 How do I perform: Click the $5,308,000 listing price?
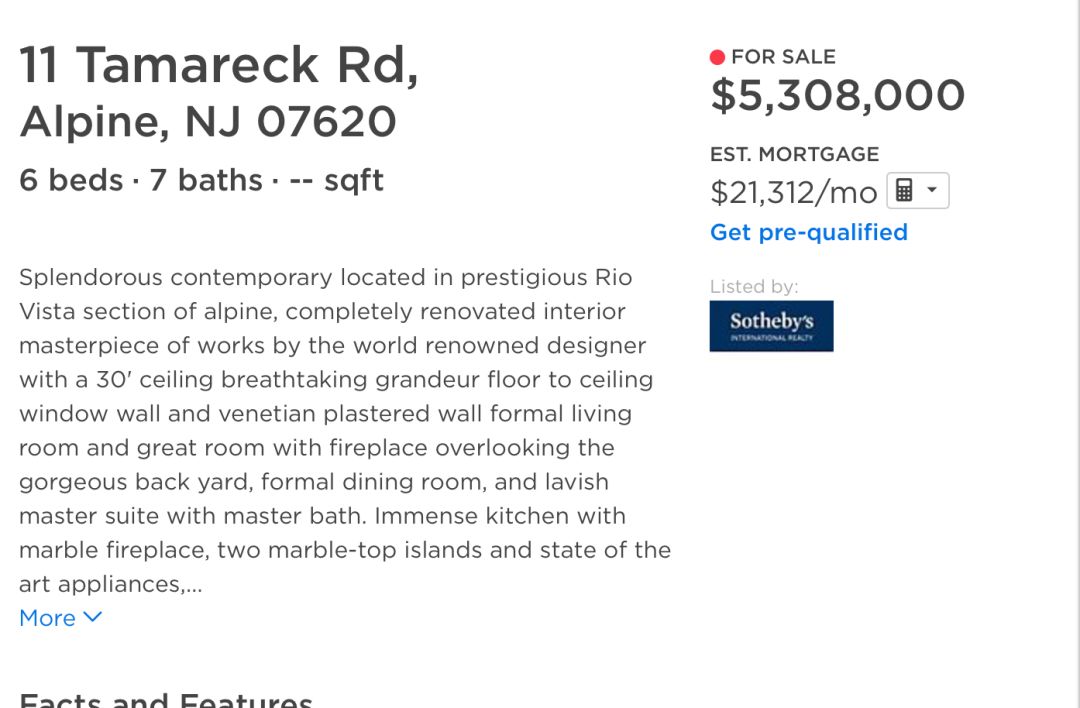838,95
